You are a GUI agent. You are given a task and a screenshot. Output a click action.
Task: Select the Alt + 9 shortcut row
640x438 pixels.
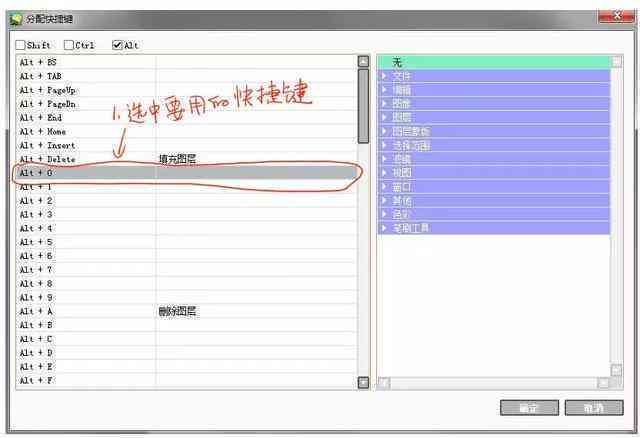click(187, 298)
